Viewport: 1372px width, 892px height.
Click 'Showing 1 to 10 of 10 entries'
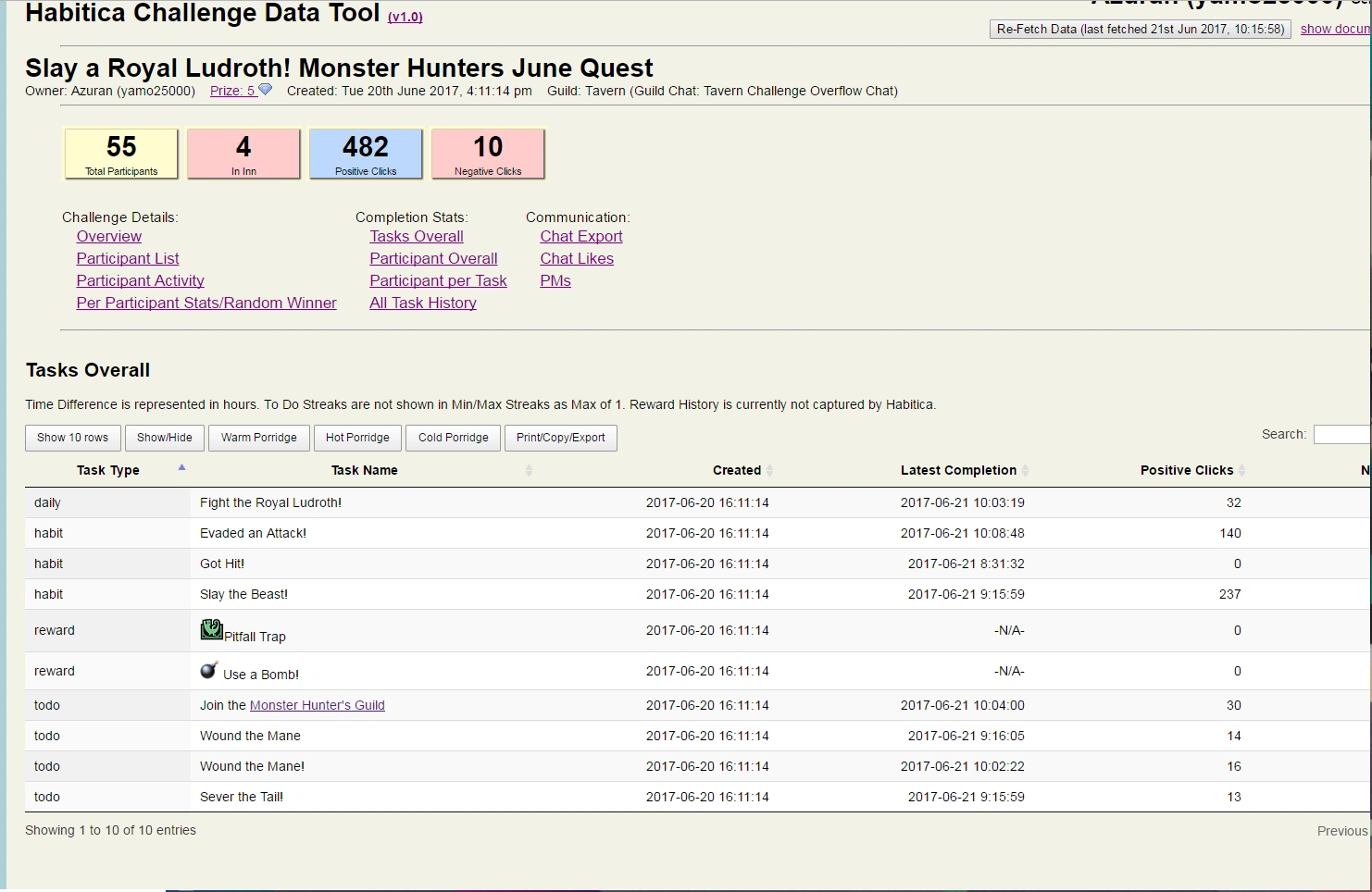pos(110,830)
